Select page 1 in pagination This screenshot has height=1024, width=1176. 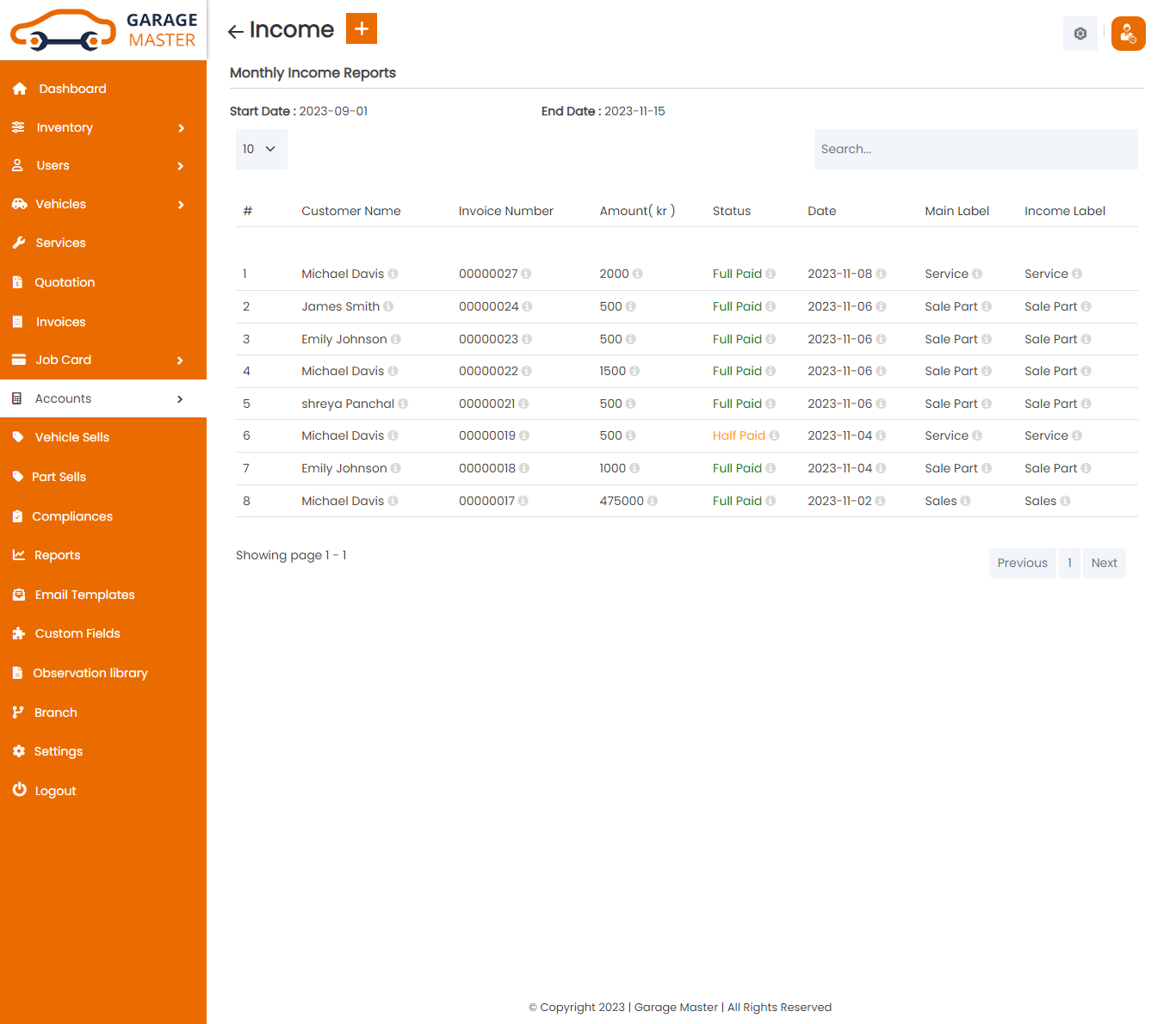click(1069, 563)
